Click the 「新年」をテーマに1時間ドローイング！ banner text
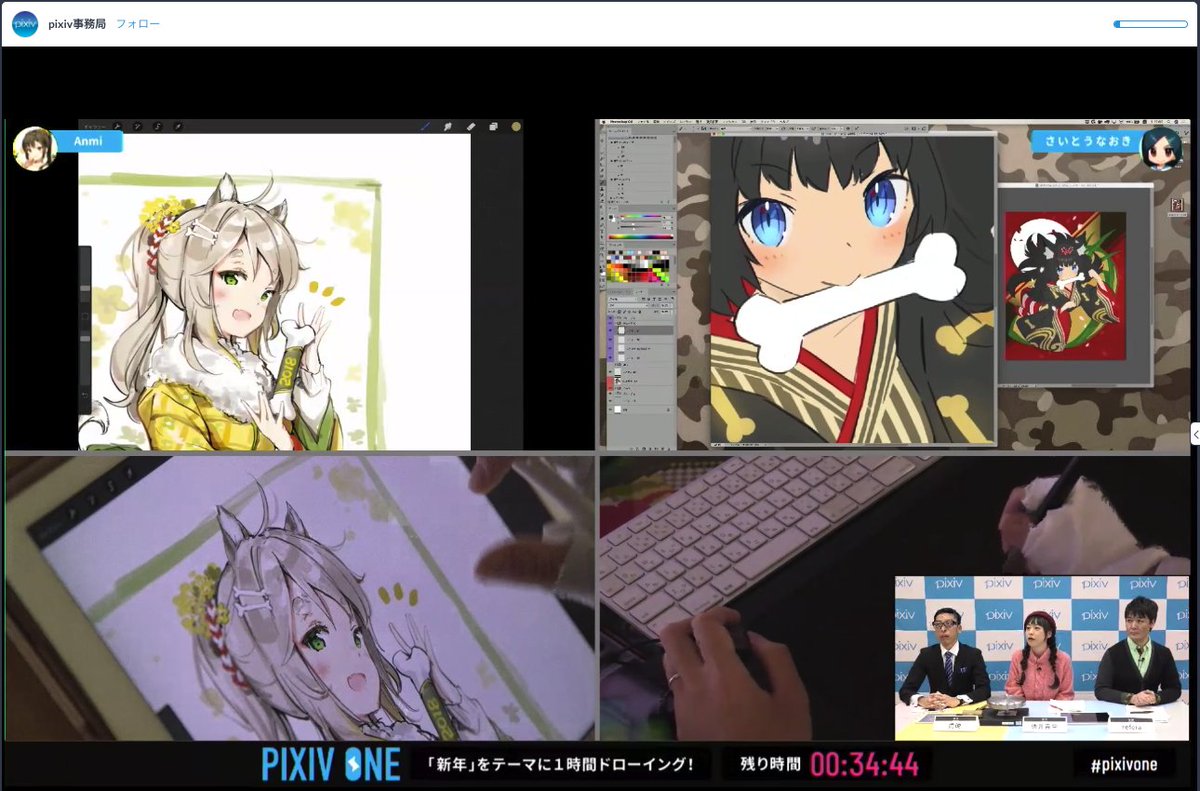Viewport: 1200px width, 791px height. pyautogui.click(x=560, y=765)
